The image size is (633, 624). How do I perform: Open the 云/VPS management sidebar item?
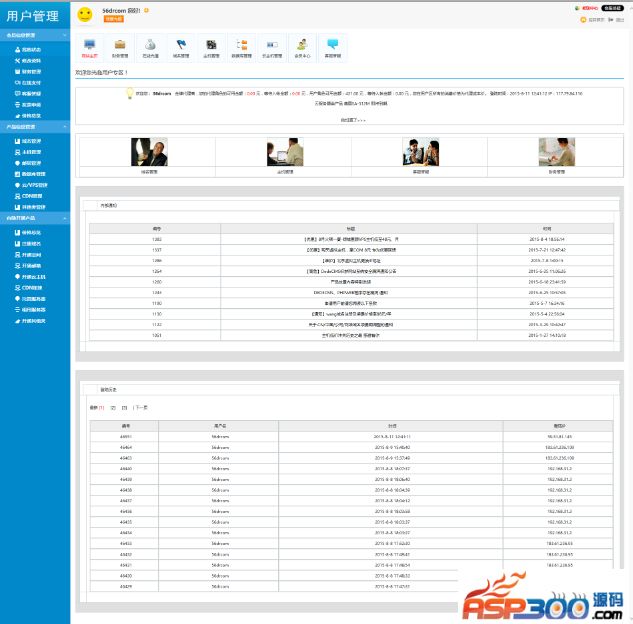tap(31, 185)
